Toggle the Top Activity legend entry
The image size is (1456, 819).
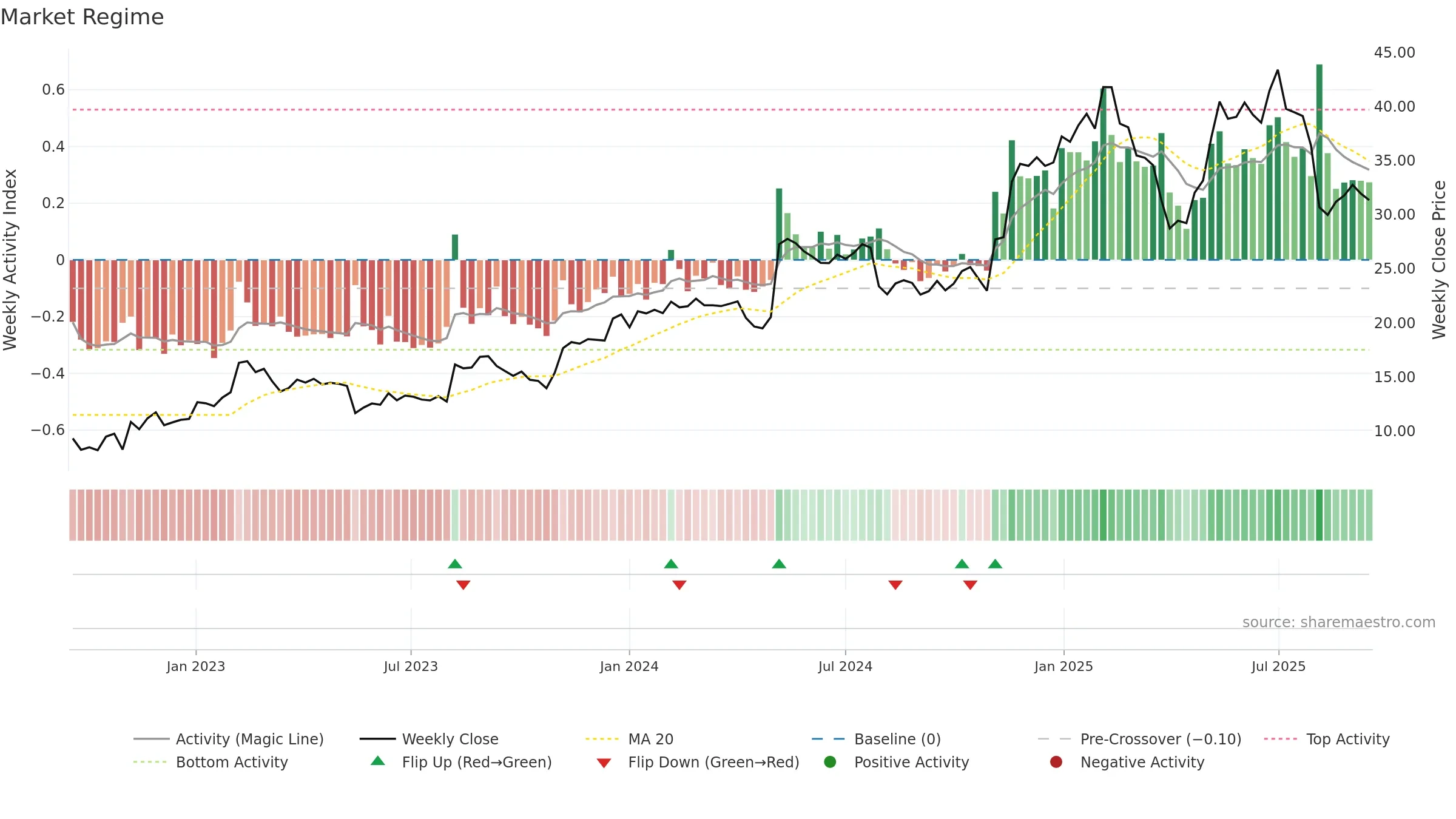point(1327,739)
